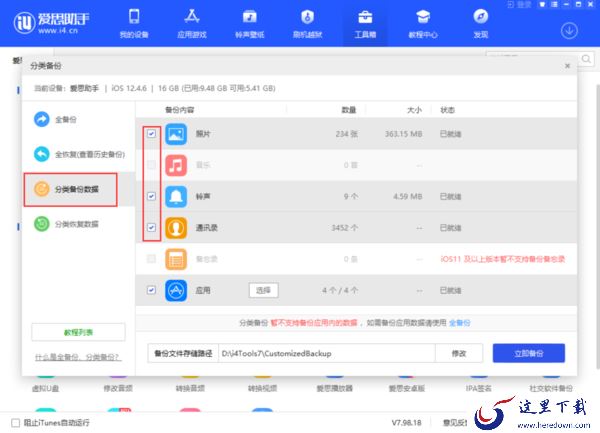Toggle the 通讯录 backup checkbox
600x433 pixels.
coord(152,228)
